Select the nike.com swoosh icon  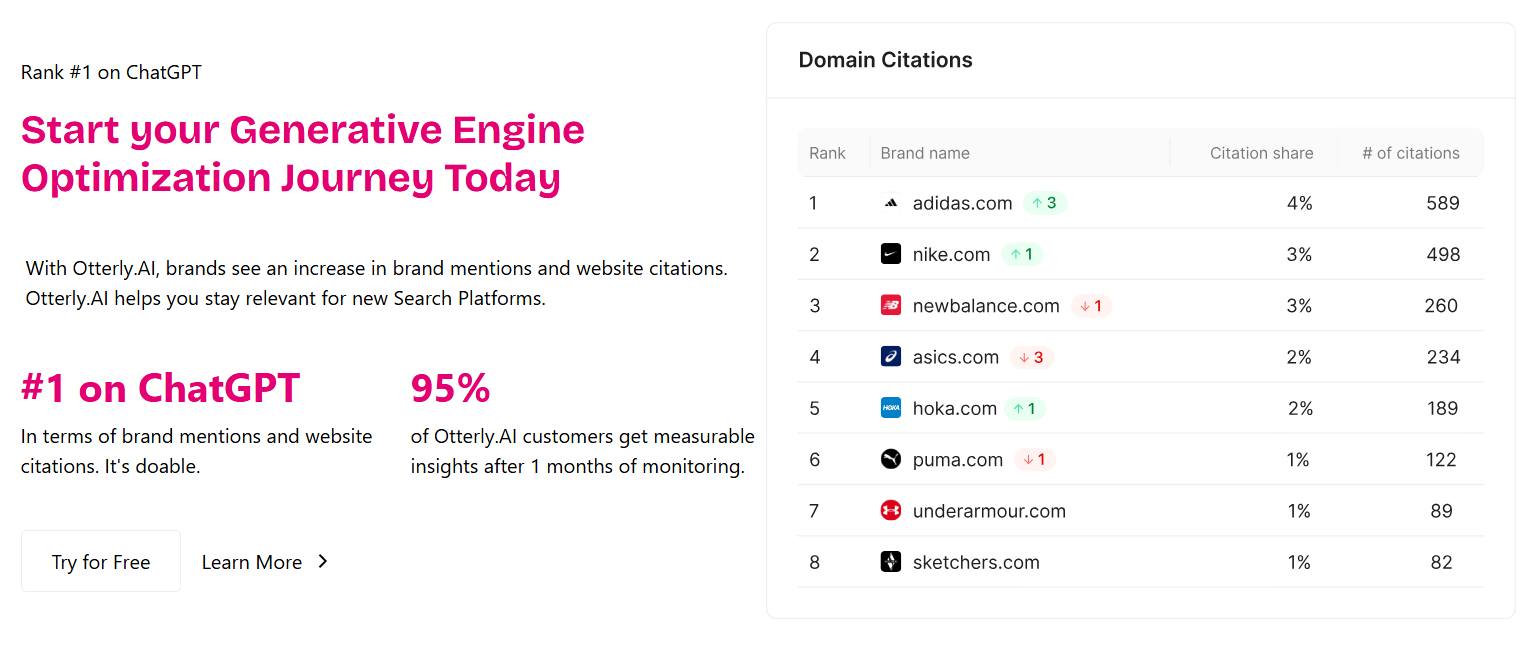pyautogui.click(x=888, y=254)
